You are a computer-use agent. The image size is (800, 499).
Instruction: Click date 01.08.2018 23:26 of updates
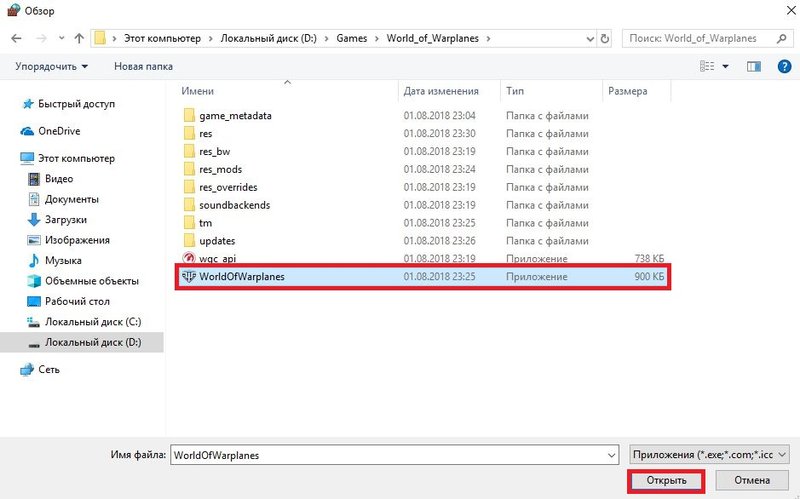point(439,240)
